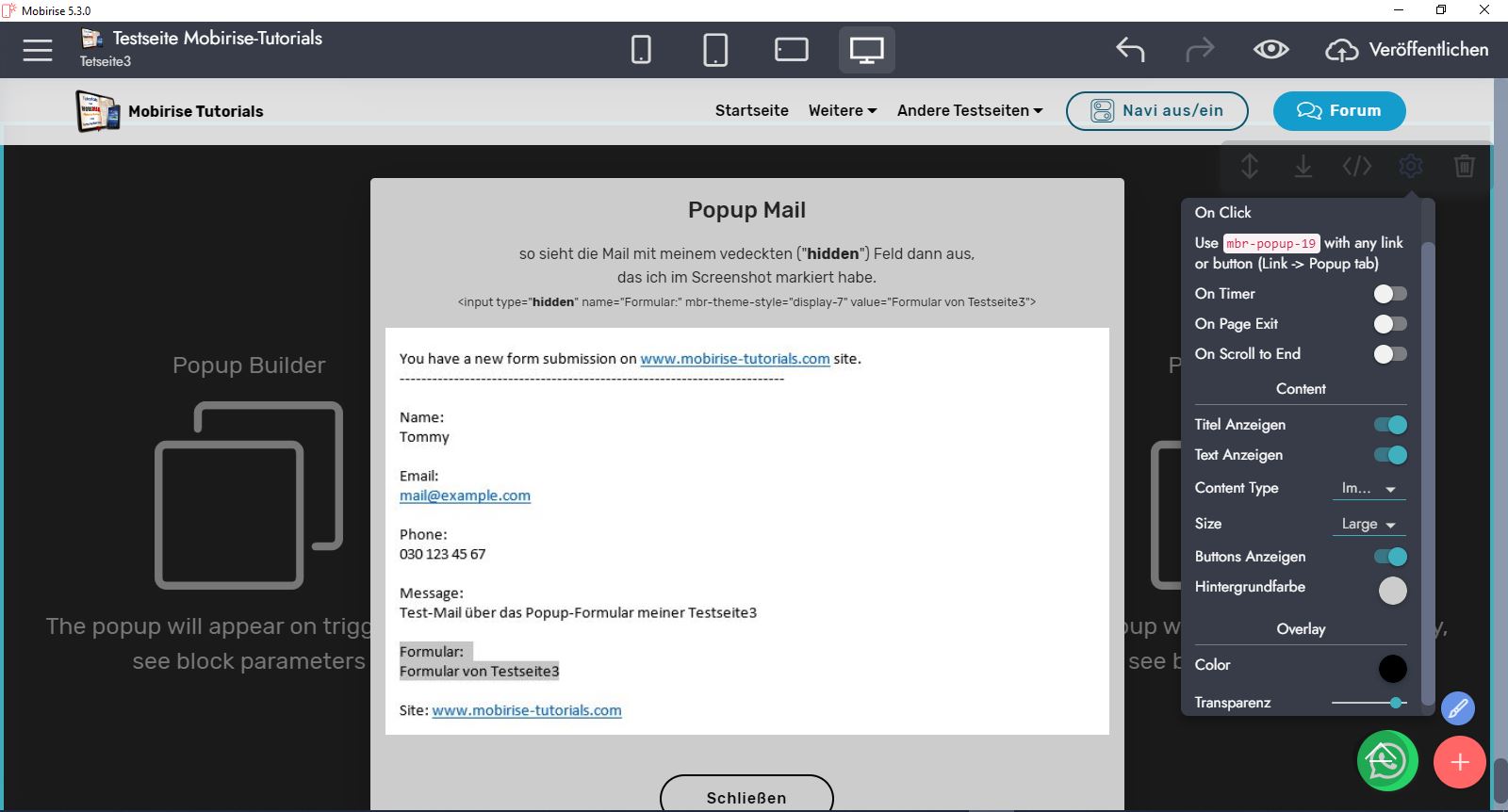
Task: Click the highlighted Formular von Testseite3 text
Action: click(479, 672)
